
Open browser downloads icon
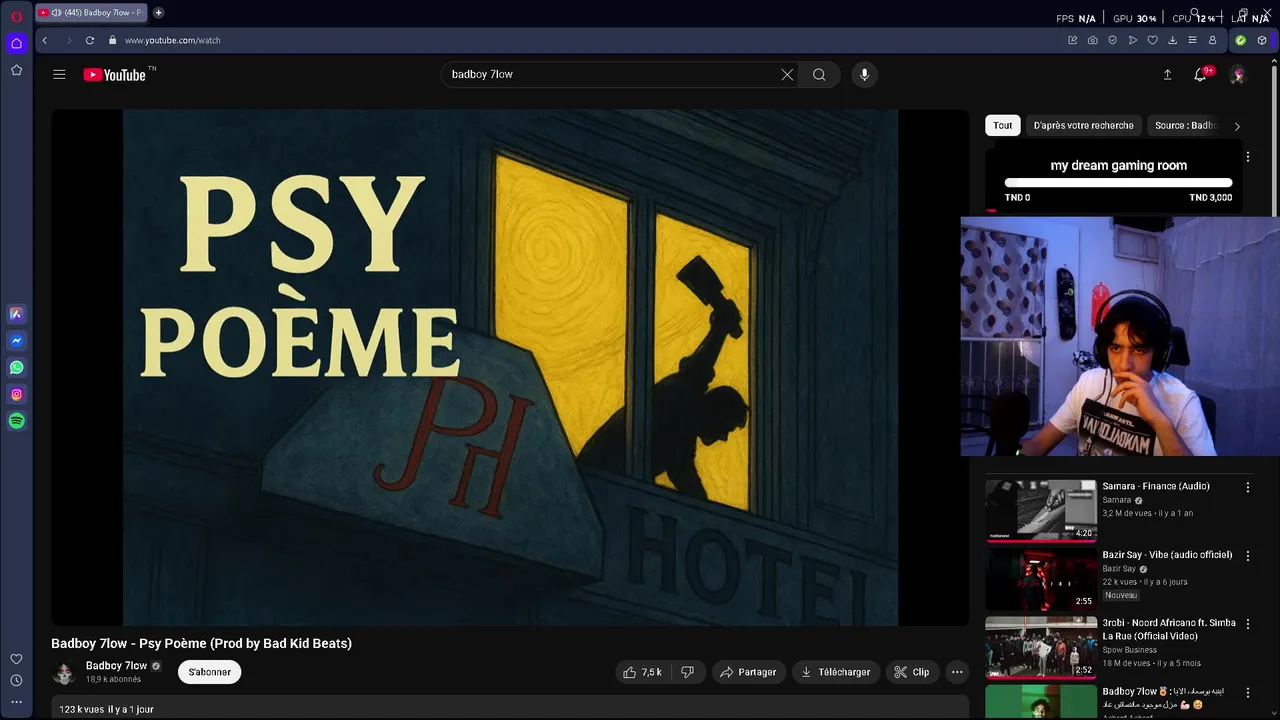(x=1173, y=40)
